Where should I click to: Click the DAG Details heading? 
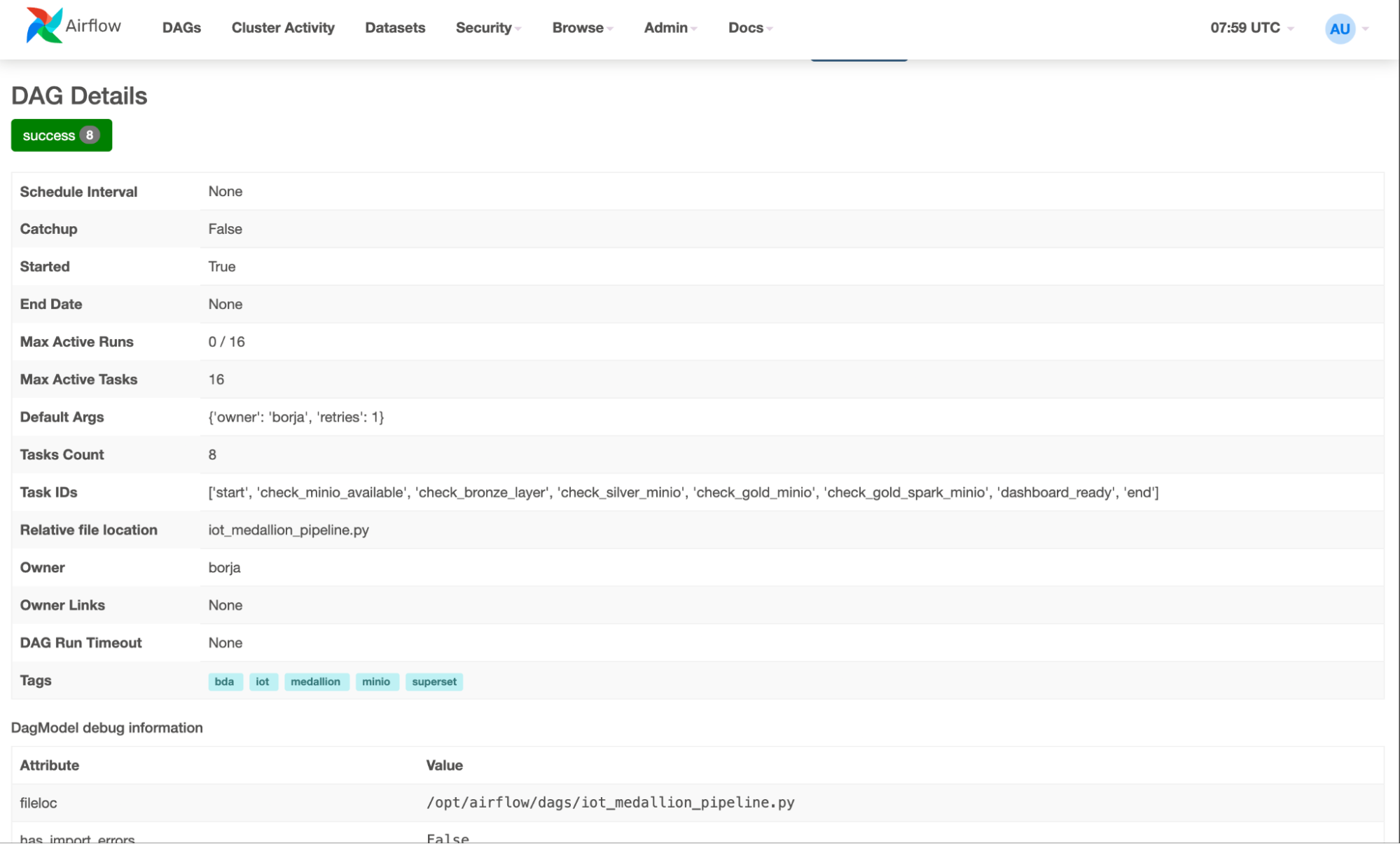[79, 96]
